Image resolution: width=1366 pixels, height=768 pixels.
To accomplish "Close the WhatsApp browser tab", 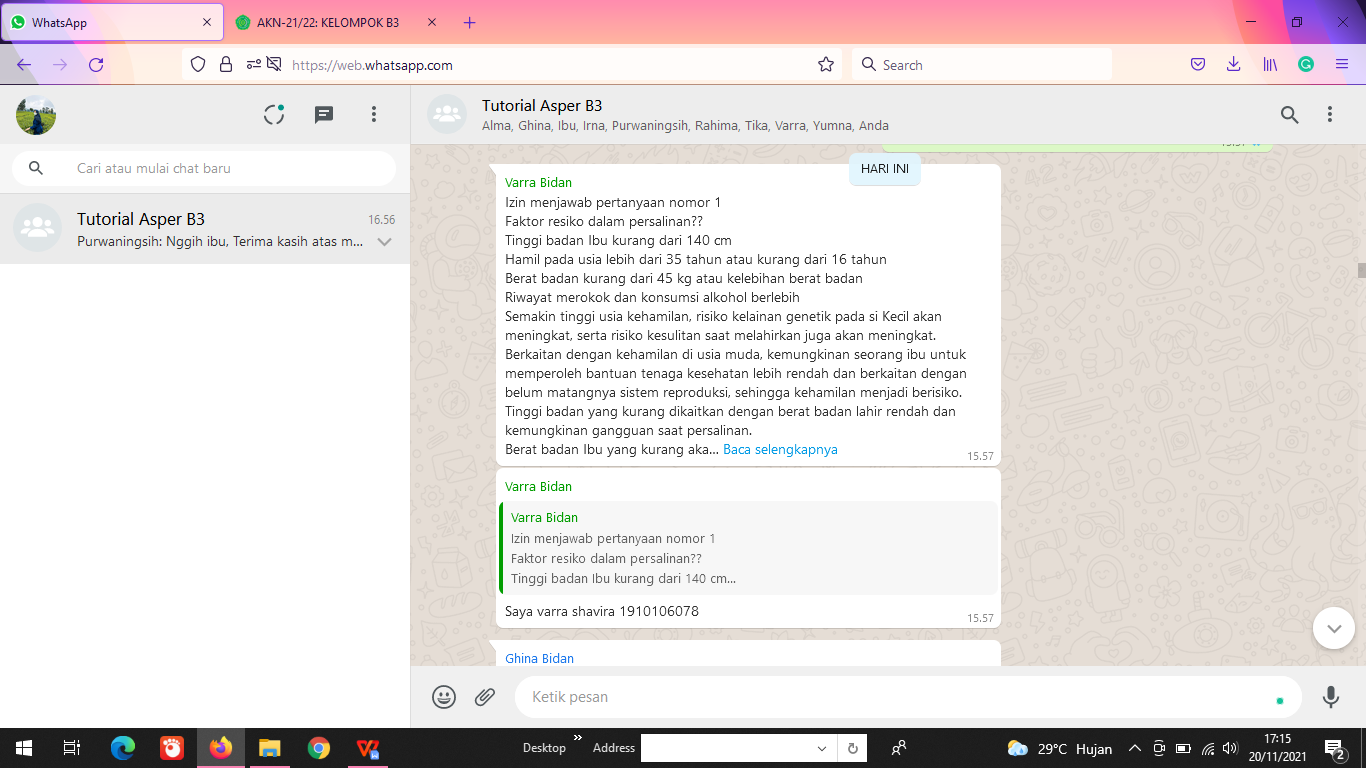I will 207,22.
